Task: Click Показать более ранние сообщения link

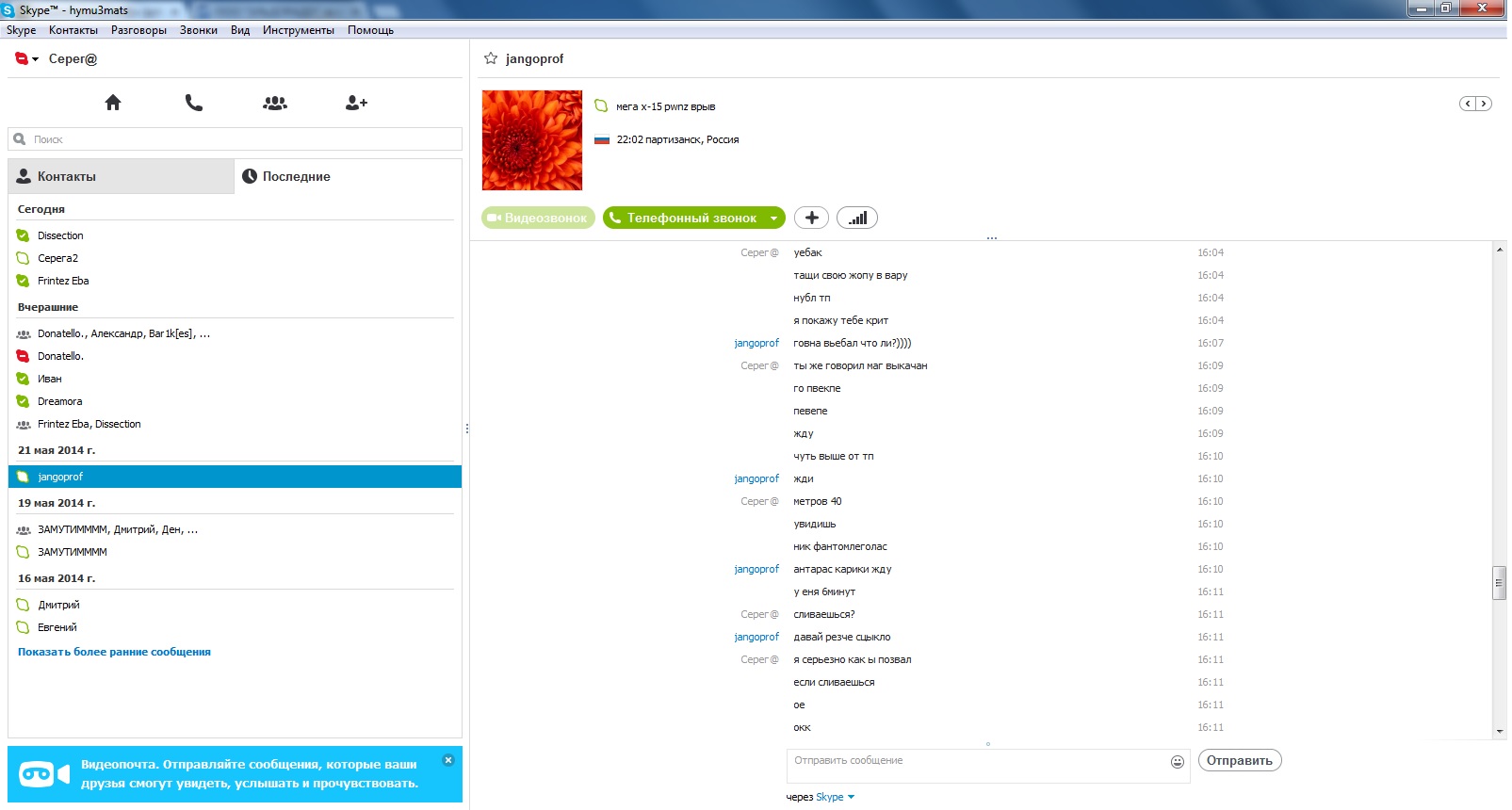Action: pyautogui.click(x=114, y=652)
